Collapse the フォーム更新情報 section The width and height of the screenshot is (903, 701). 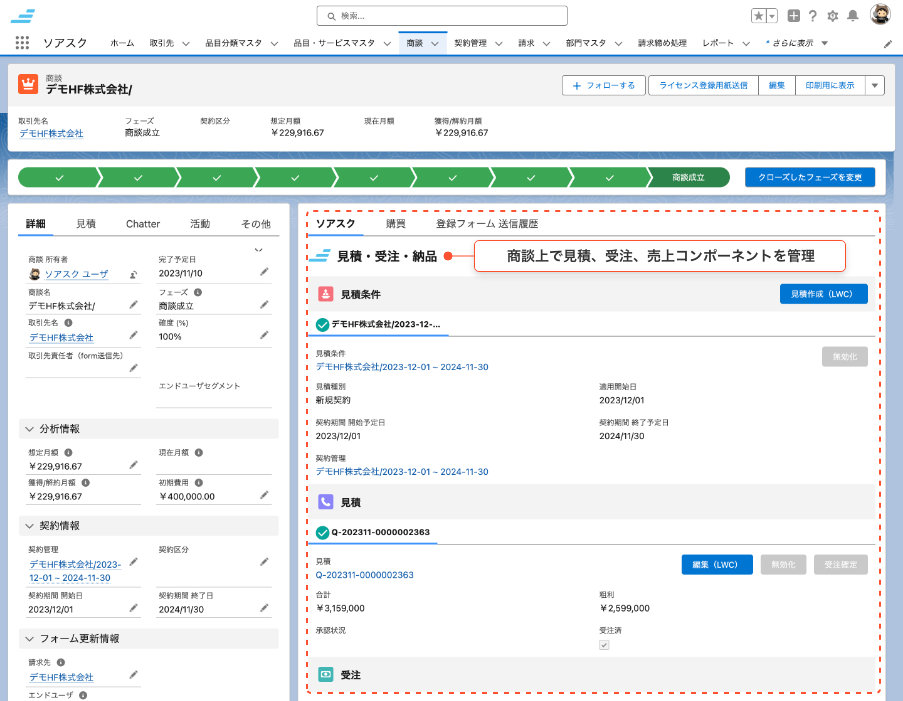29,639
